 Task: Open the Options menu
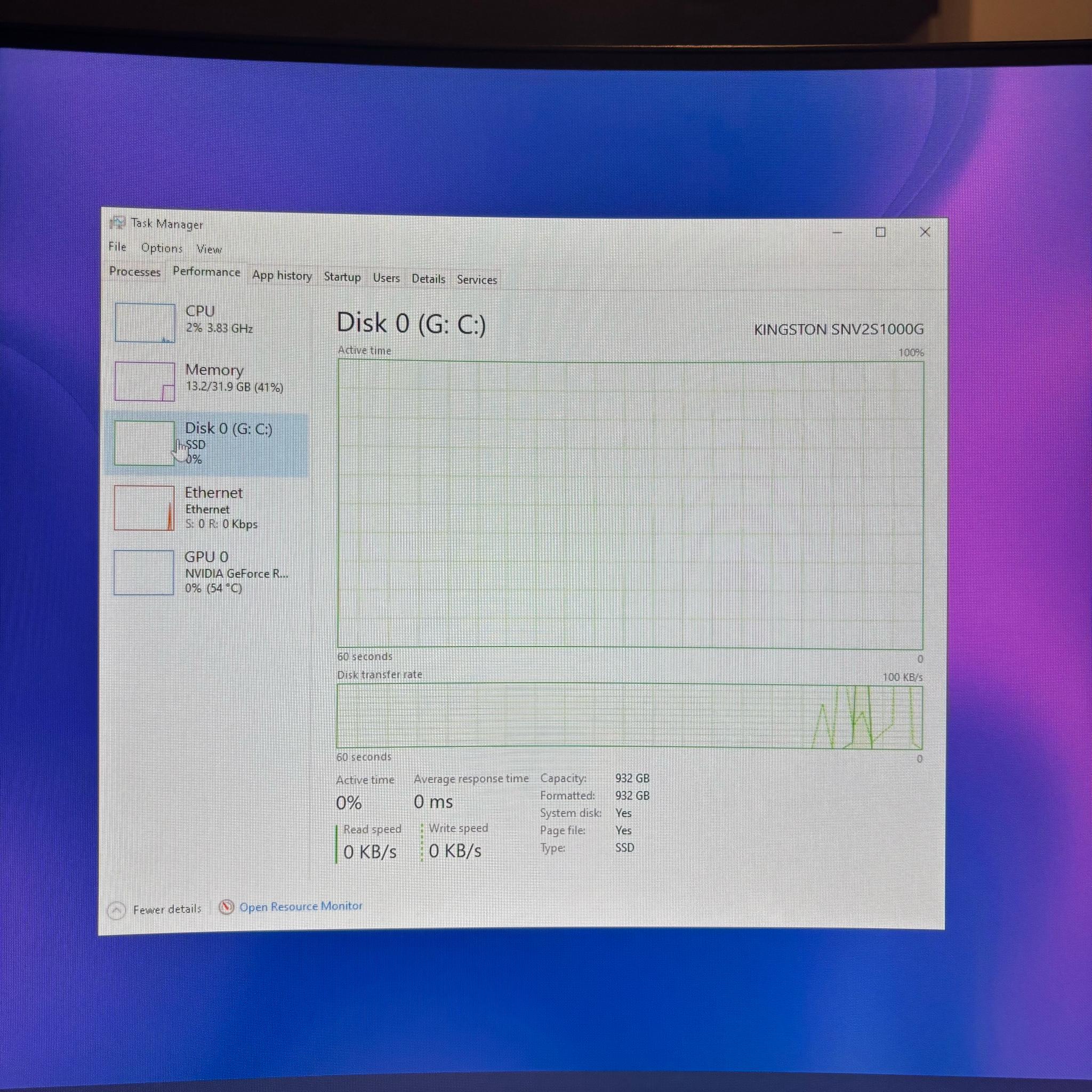162,248
